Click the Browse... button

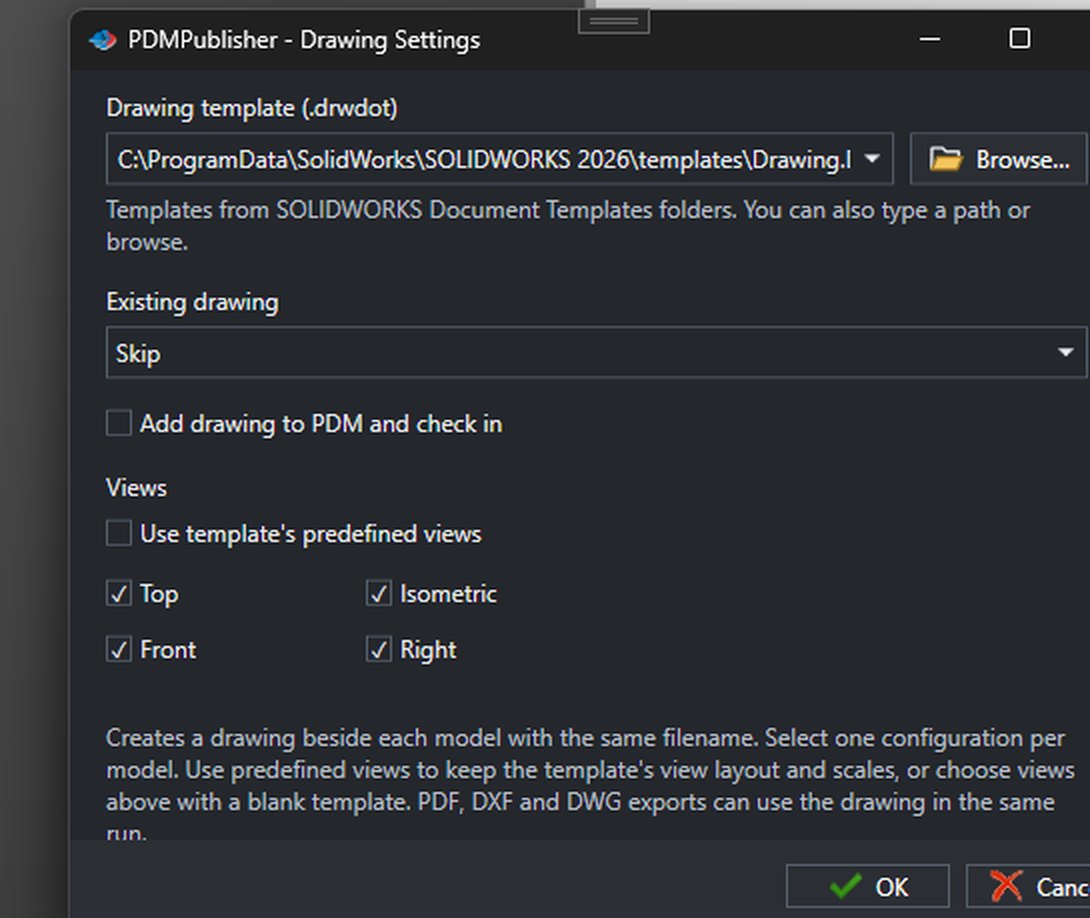[x=999, y=159]
